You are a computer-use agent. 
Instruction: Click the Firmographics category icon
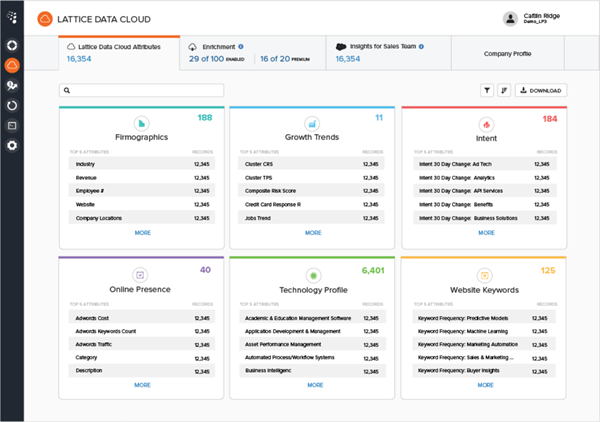tap(140, 122)
